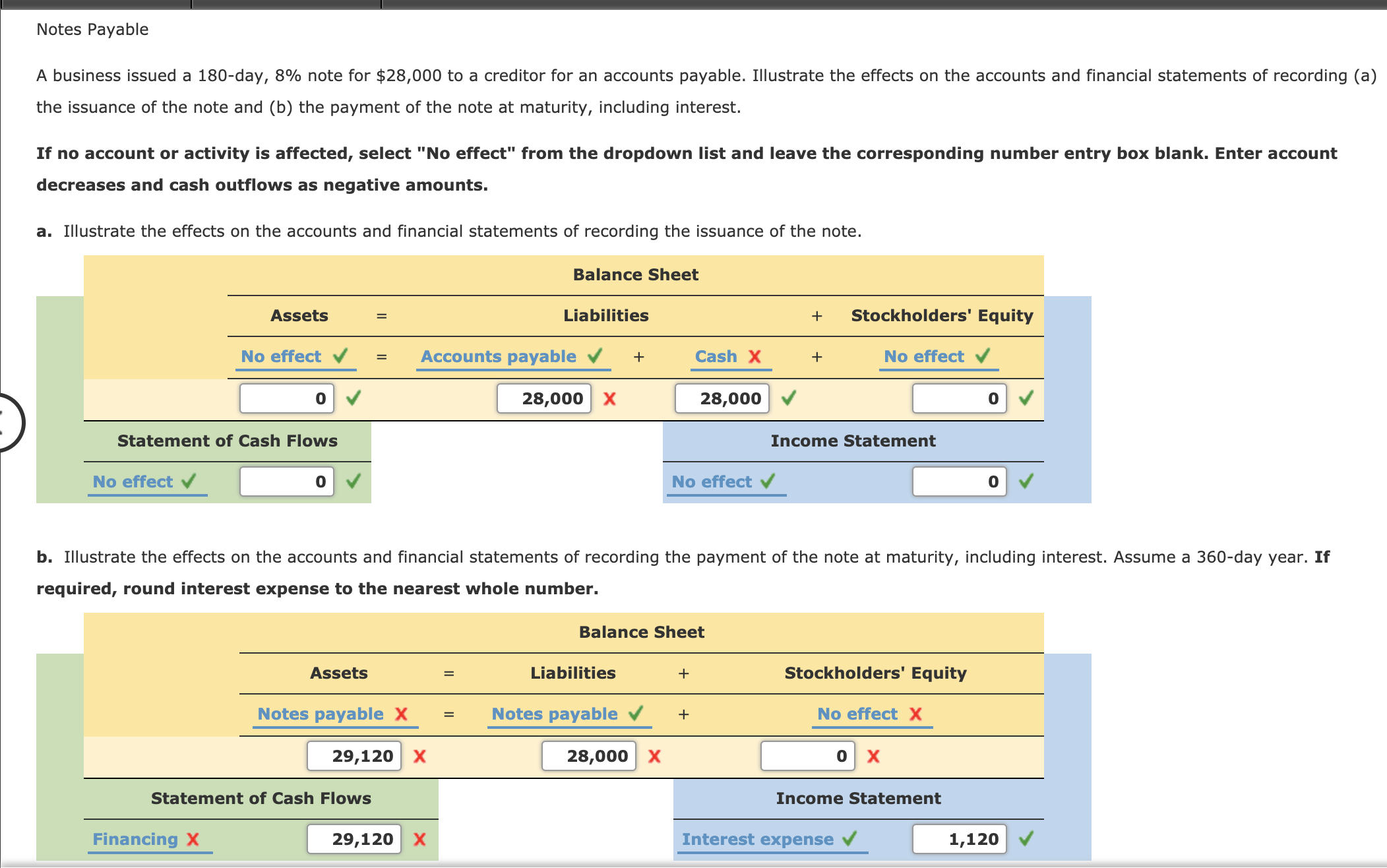
Task: Click the red X beside the 28,000 liability in part b
Action: pyautogui.click(x=654, y=756)
